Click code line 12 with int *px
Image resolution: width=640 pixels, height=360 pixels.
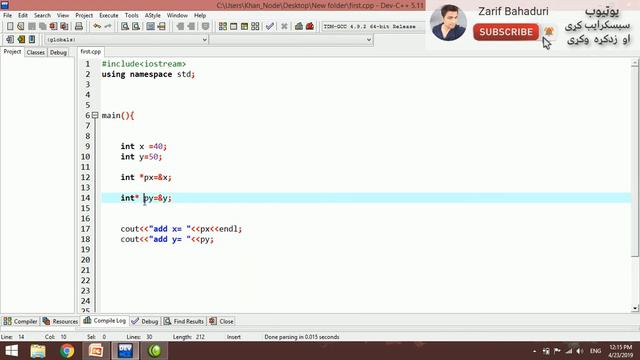pos(146,177)
